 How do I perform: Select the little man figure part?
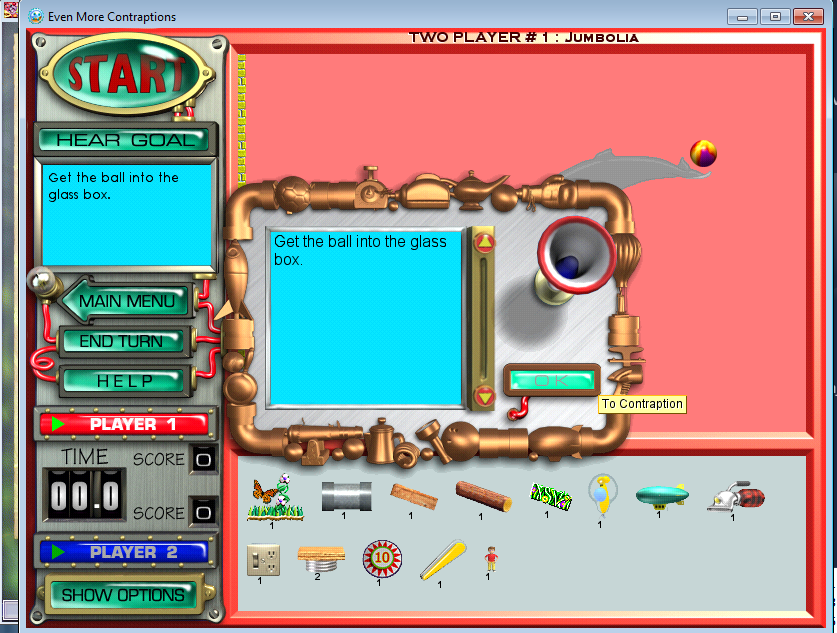point(490,557)
